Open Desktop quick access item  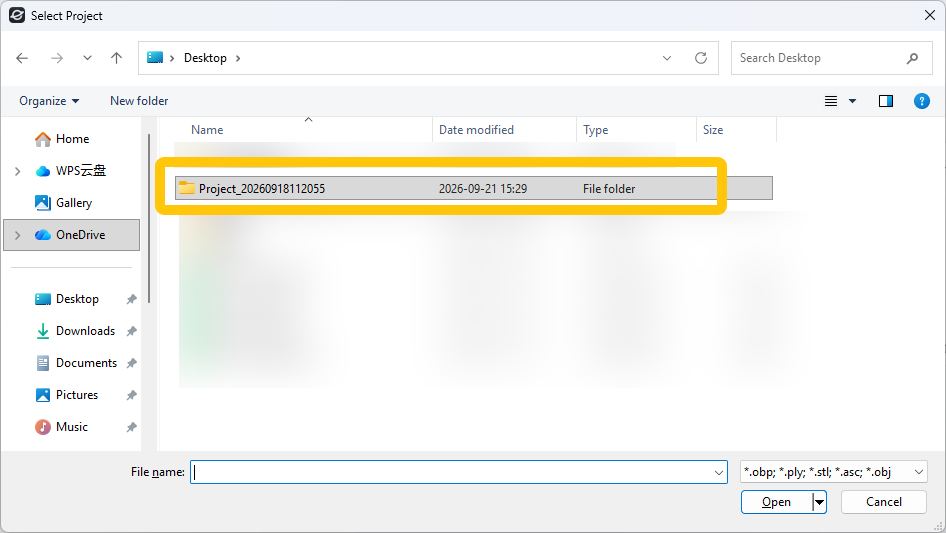coord(77,299)
